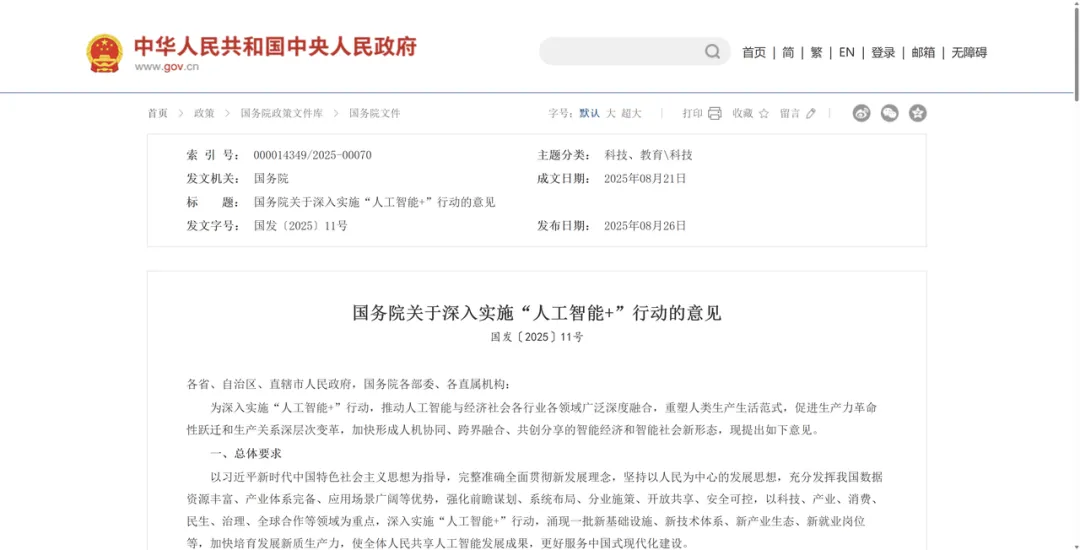Screen dimensions: 1080x550
Task: Open the EN English version
Action: [846, 53]
